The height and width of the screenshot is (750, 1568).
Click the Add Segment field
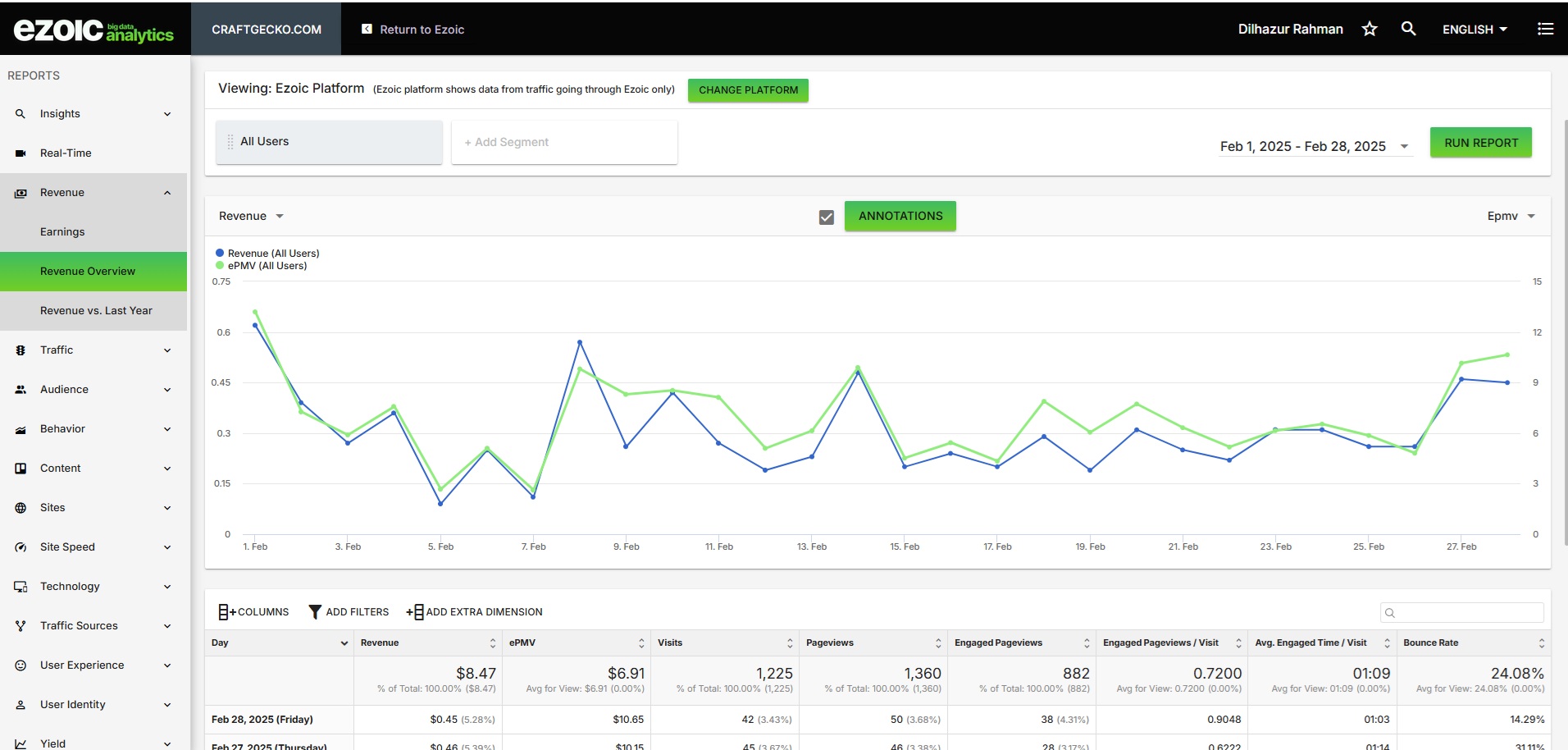tap(564, 142)
